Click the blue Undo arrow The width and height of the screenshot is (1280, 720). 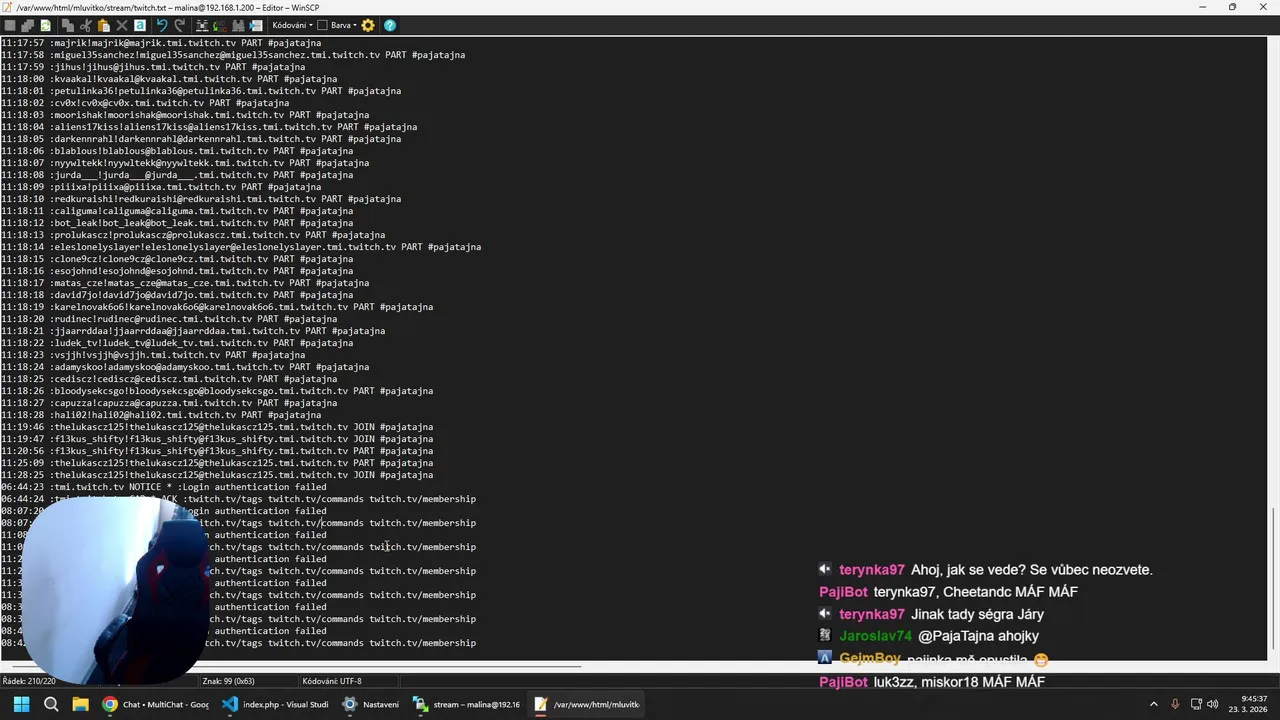coord(162,25)
